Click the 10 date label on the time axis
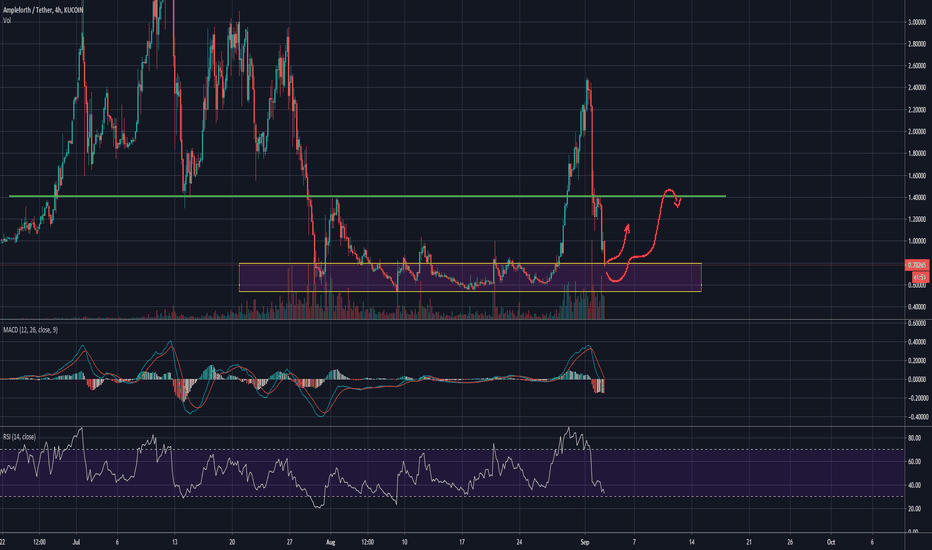The height and width of the screenshot is (550, 932). point(404,542)
